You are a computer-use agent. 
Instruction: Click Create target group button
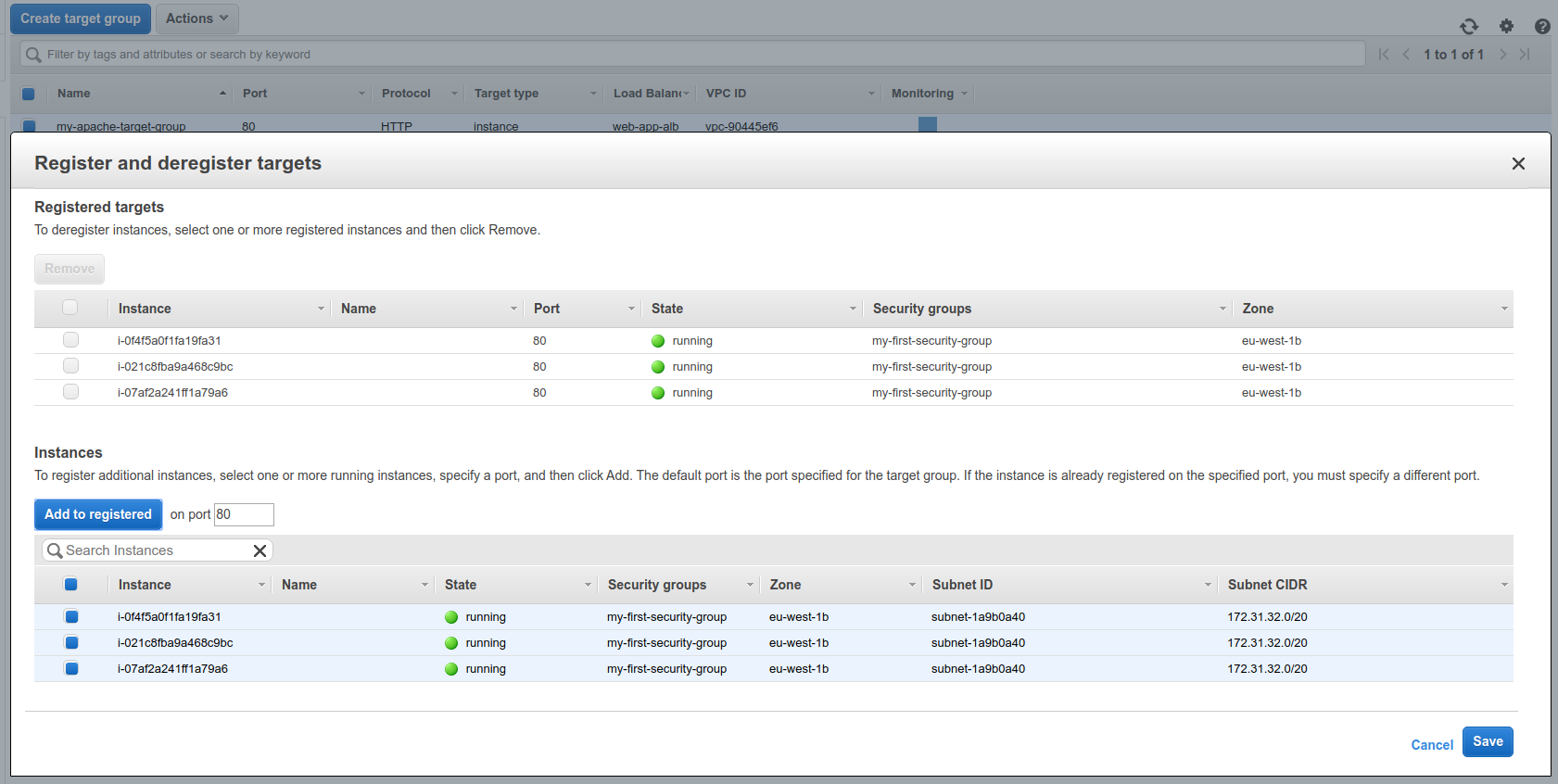point(81,19)
